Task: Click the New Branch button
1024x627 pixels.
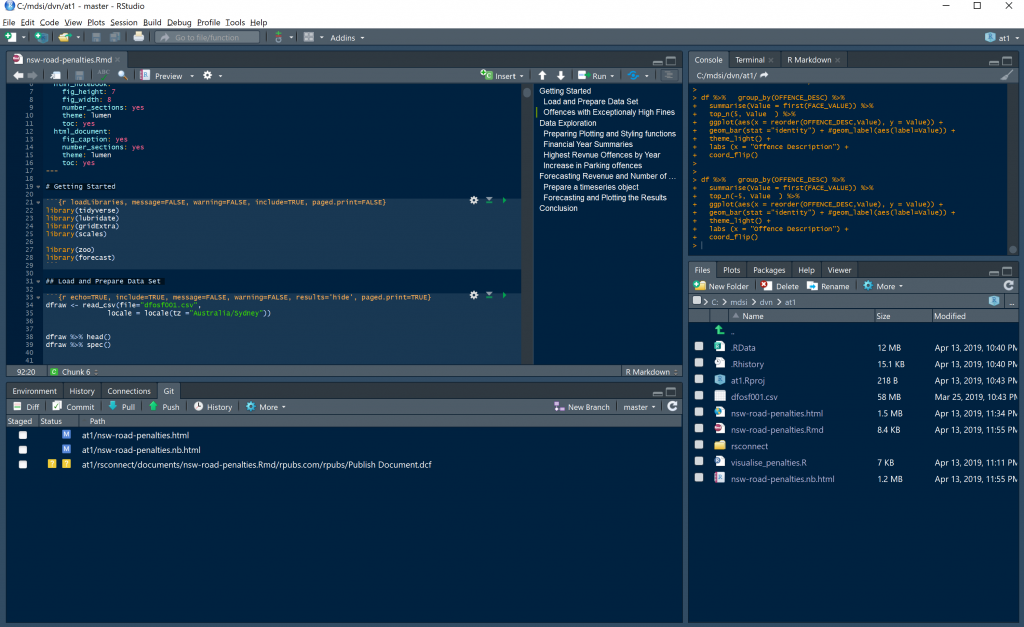Action: pos(582,407)
